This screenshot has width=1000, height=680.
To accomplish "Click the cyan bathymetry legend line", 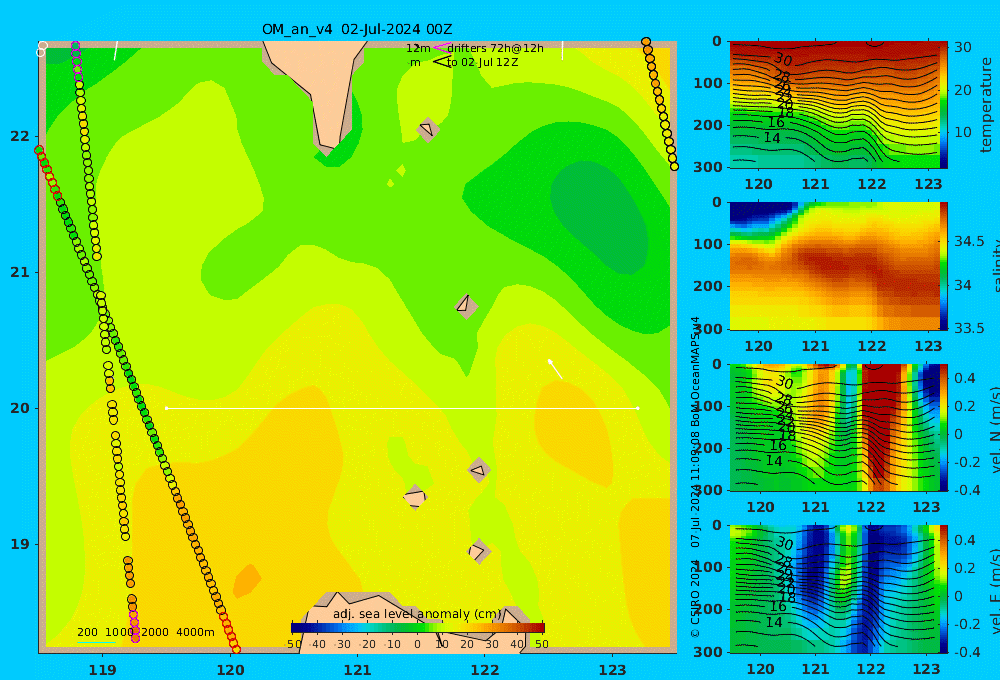I will (x=96, y=642).
